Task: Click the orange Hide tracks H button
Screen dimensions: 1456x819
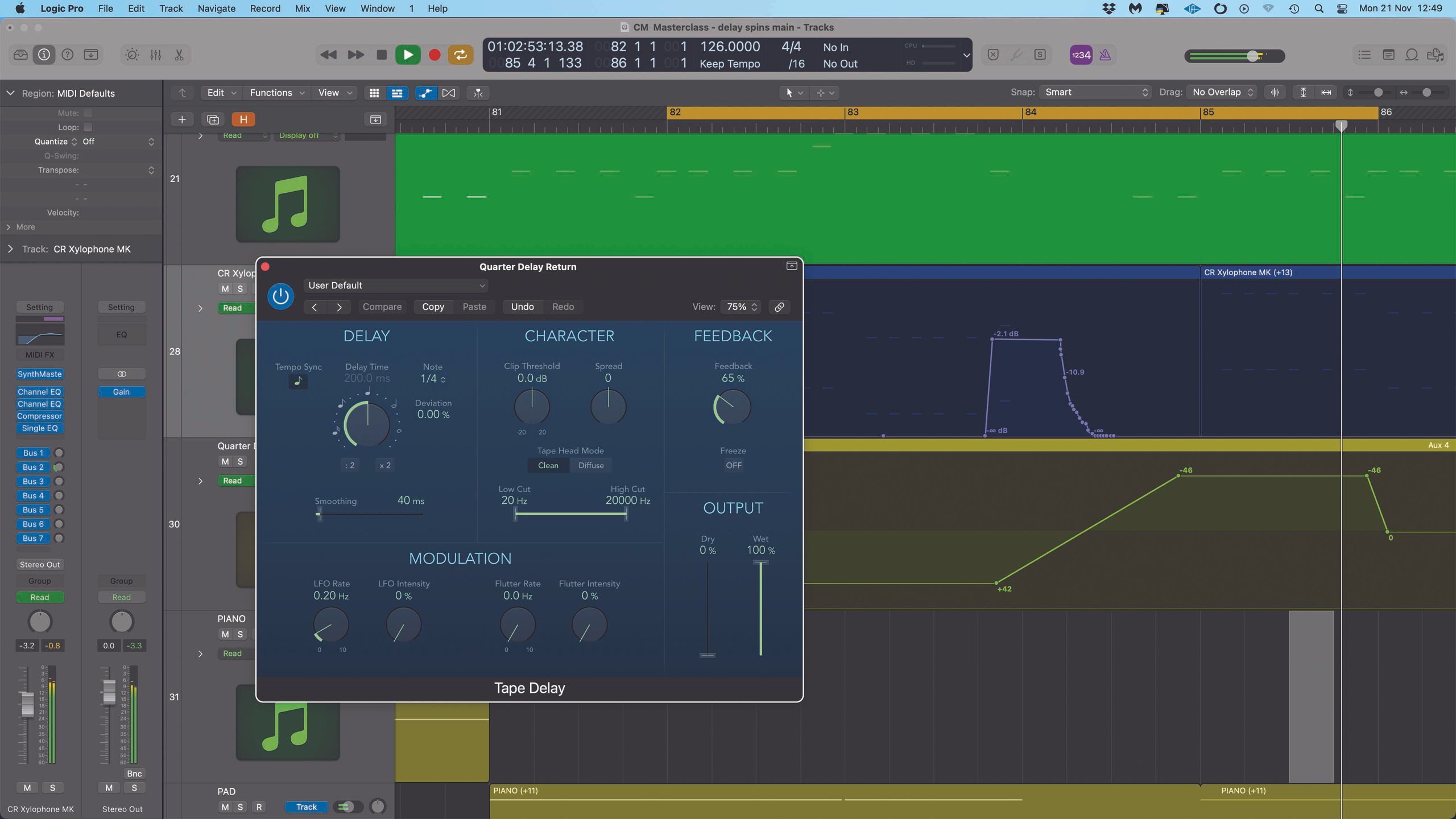Action: click(x=243, y=119)
